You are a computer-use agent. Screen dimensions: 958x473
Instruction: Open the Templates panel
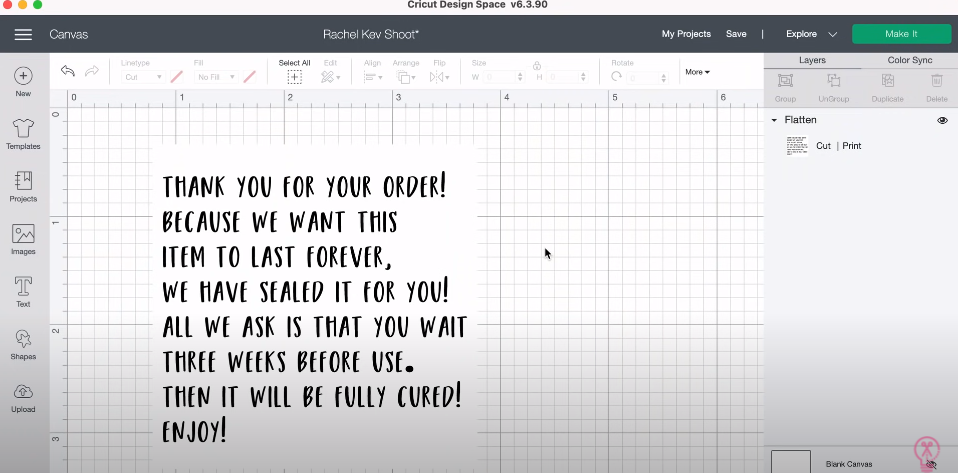23,128
